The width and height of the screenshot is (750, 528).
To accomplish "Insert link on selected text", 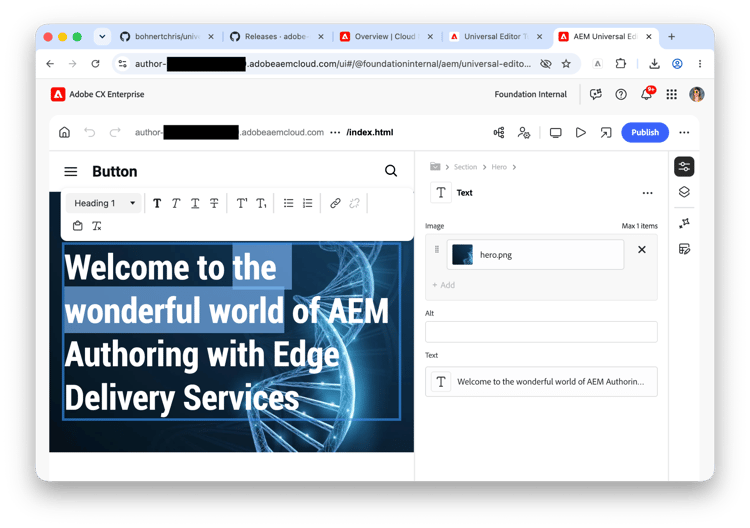I will pyautogui.click(x=335, y=203).
